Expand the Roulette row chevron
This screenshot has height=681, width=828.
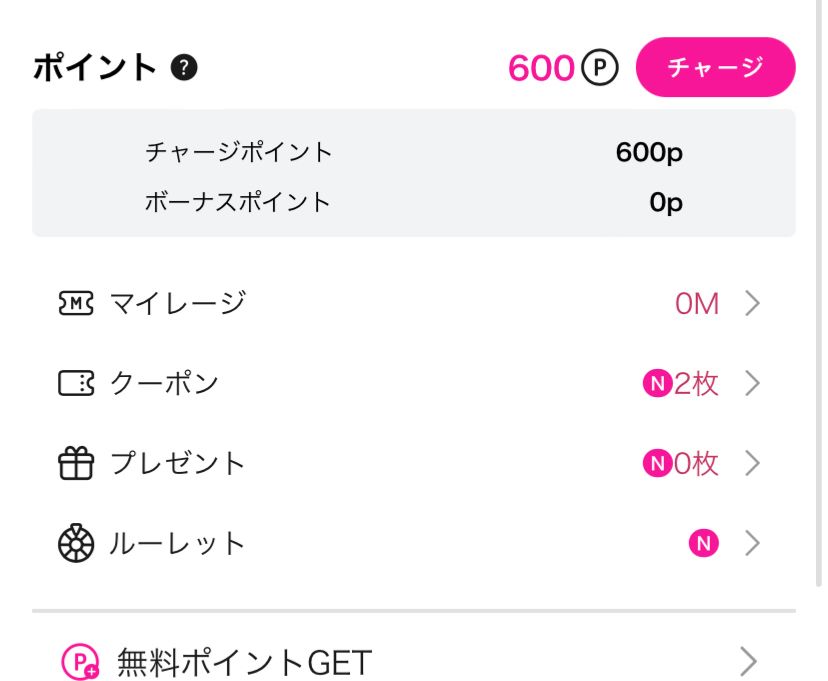coord(752,543)
